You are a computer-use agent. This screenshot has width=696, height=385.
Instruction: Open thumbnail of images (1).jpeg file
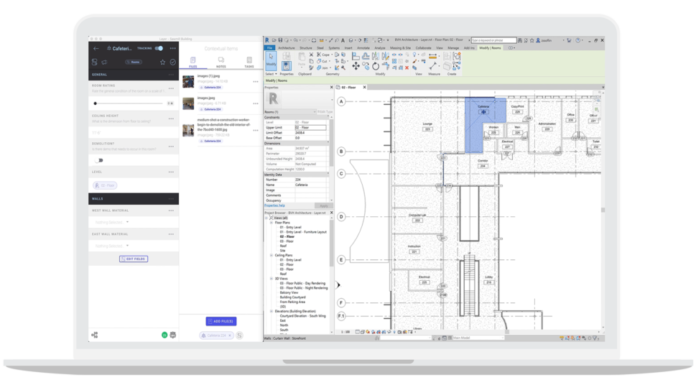tap(188, 82)
